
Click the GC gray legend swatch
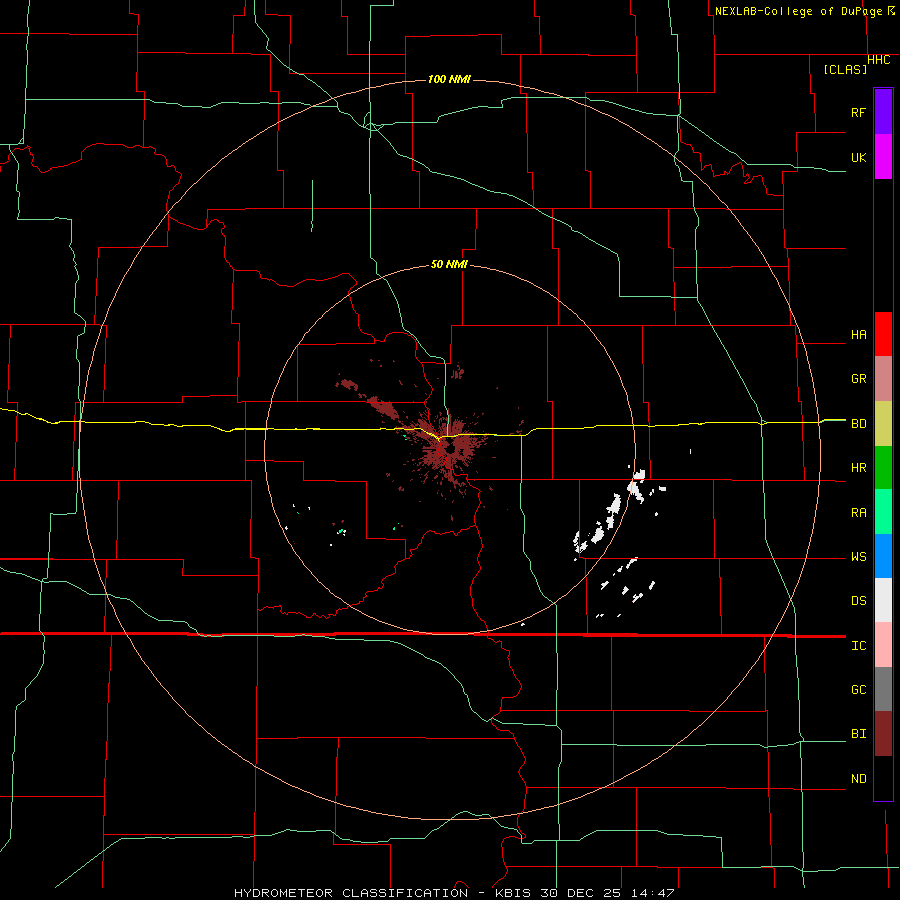883,689
